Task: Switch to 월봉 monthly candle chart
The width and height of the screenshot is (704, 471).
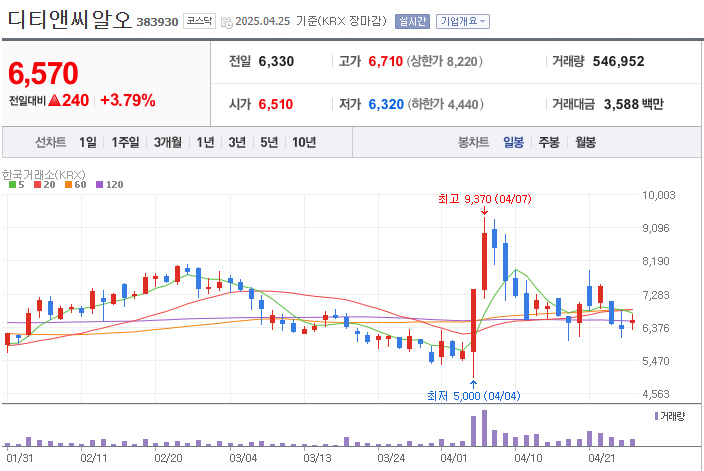Action: pos(585,142)
